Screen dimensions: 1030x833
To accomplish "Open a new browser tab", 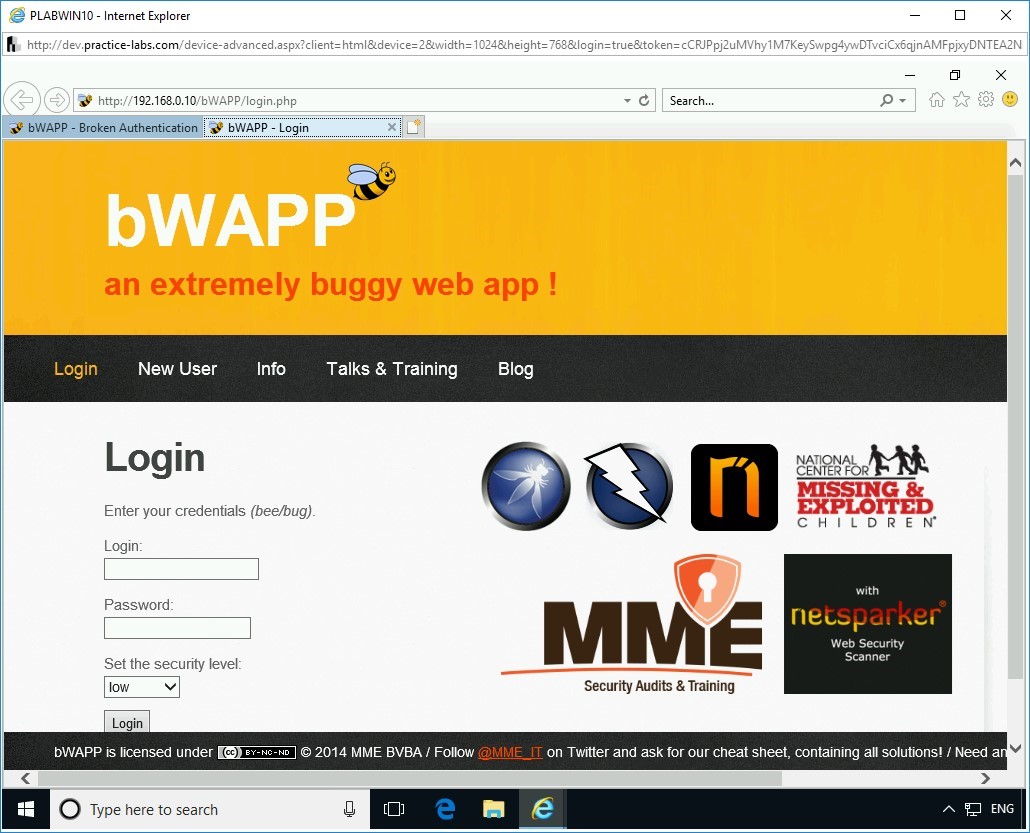I will [x=414, y=126].
